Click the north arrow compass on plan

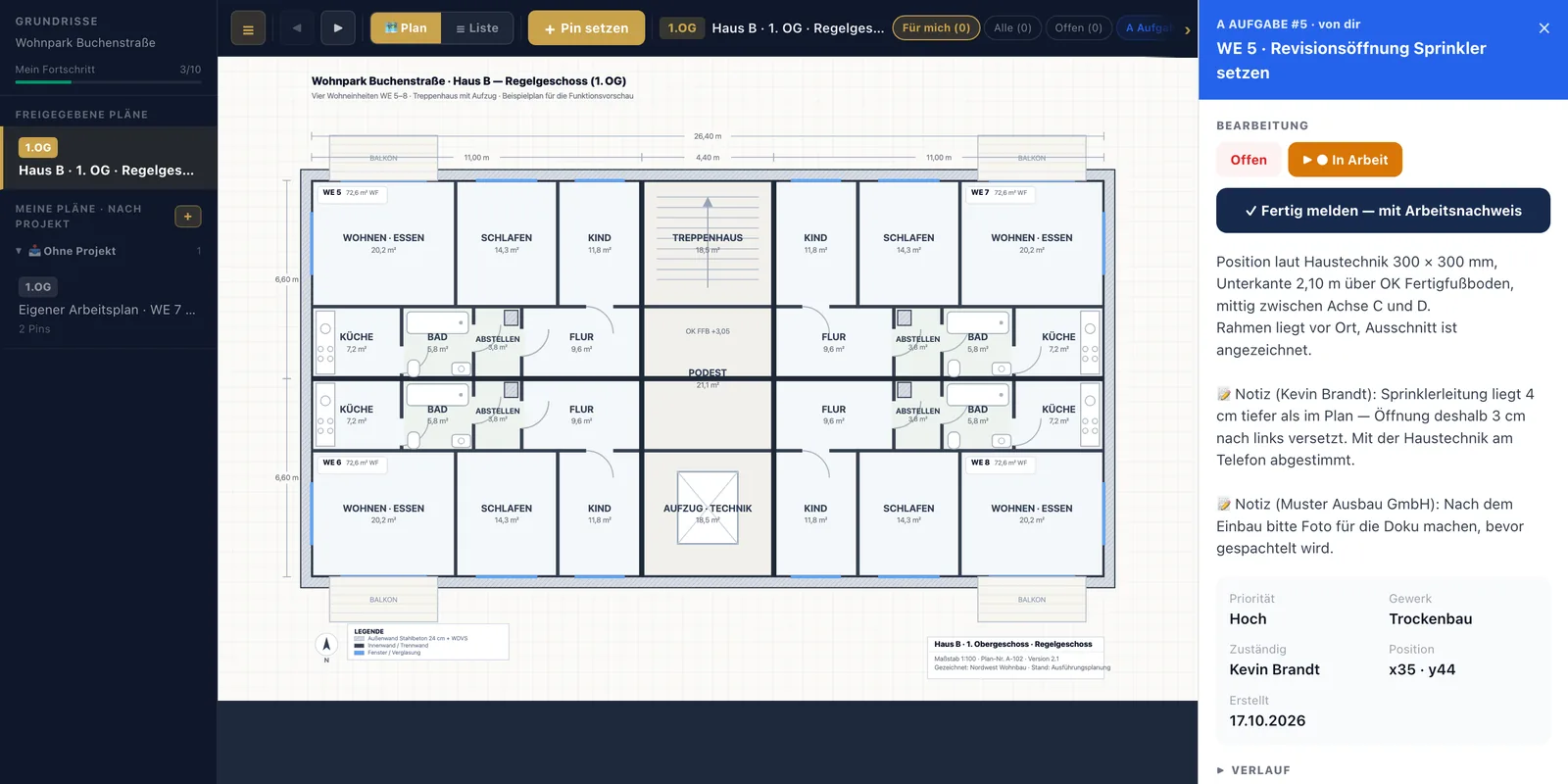coord(326,645)
